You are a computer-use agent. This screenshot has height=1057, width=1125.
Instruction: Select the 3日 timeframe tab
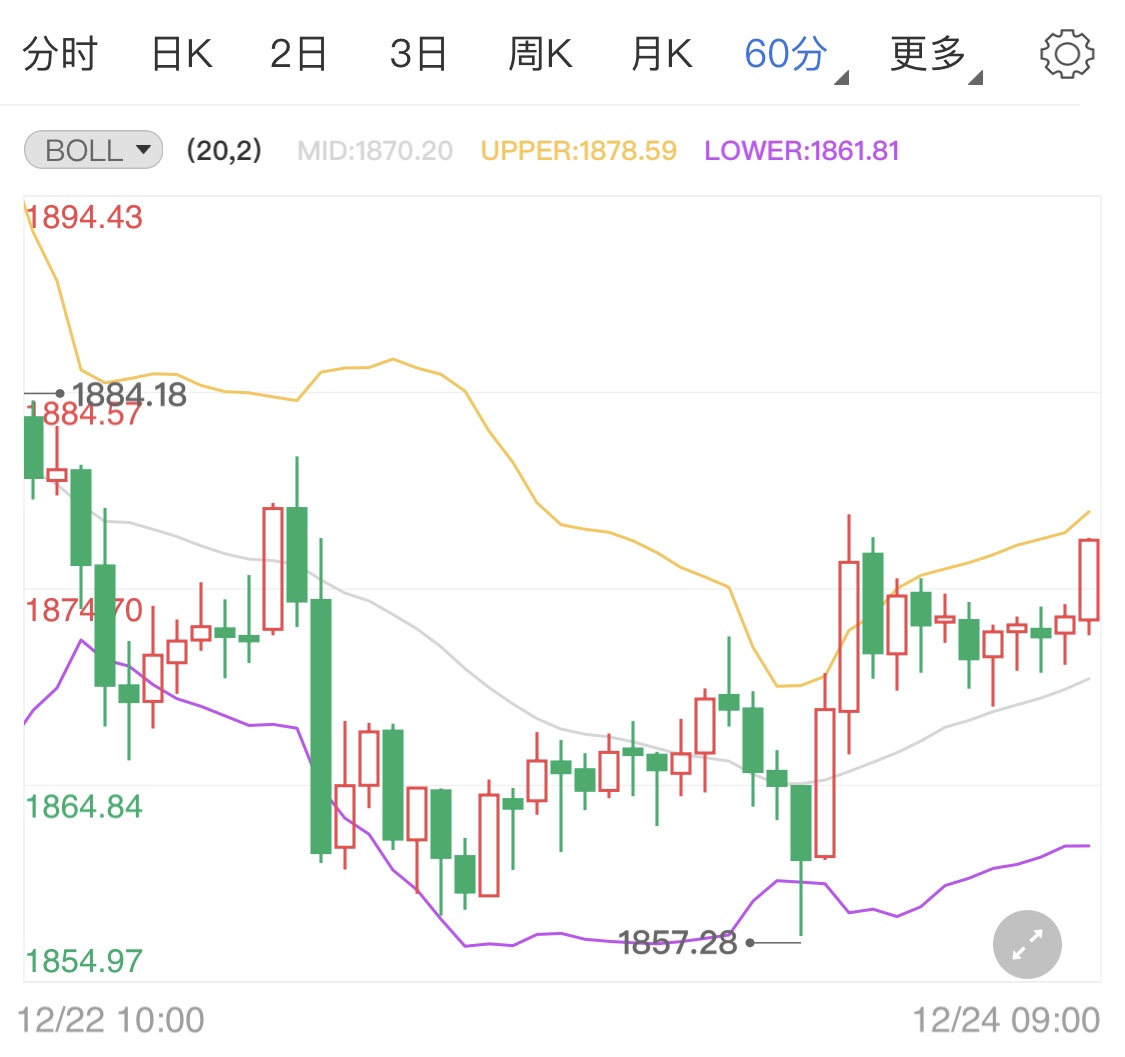[x=418, y=54]
